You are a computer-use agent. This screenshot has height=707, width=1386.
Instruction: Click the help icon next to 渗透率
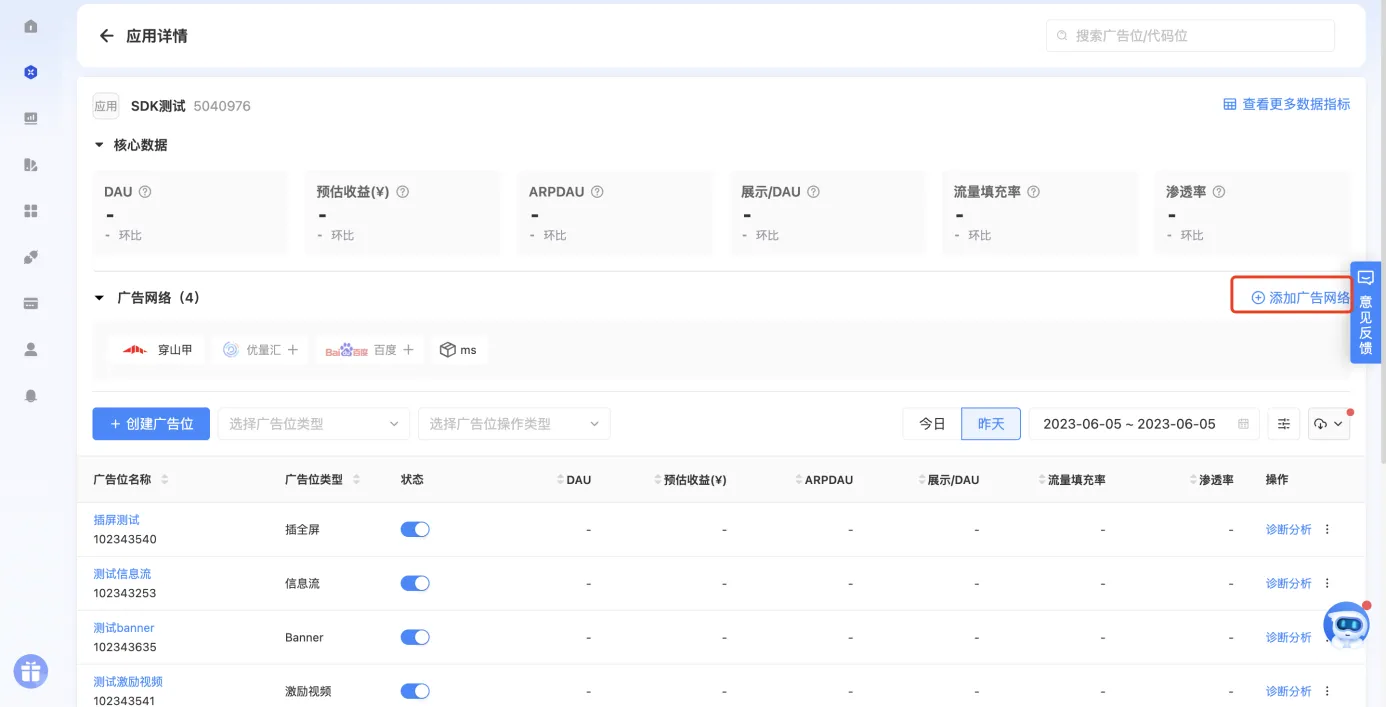(1219, 192)
